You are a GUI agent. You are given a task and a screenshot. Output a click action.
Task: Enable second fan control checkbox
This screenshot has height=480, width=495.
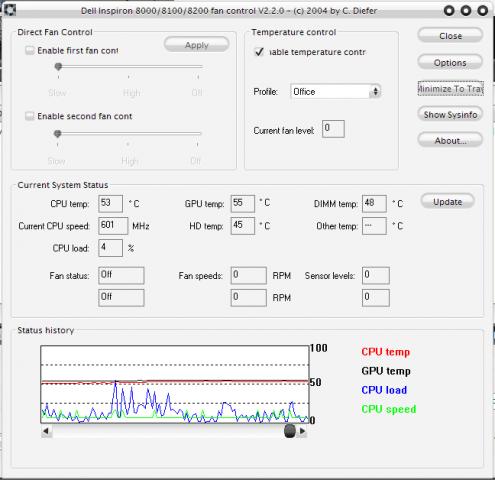[x=30, y=116]
